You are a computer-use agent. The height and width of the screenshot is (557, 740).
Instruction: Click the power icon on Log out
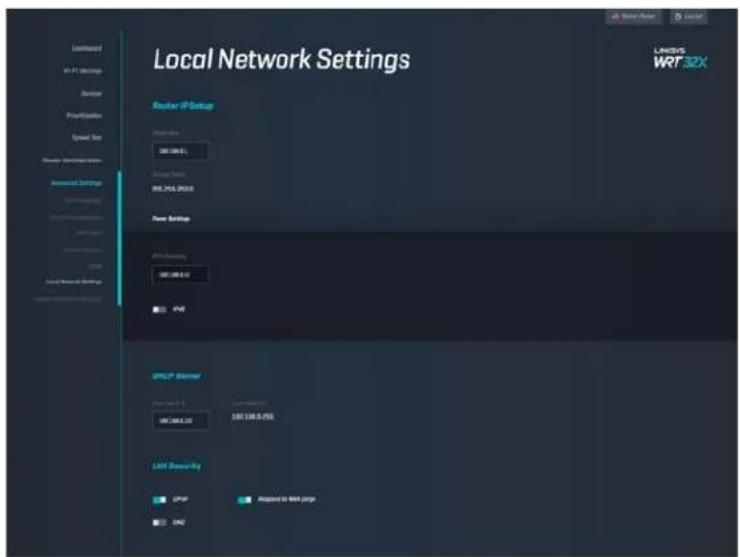678,17
